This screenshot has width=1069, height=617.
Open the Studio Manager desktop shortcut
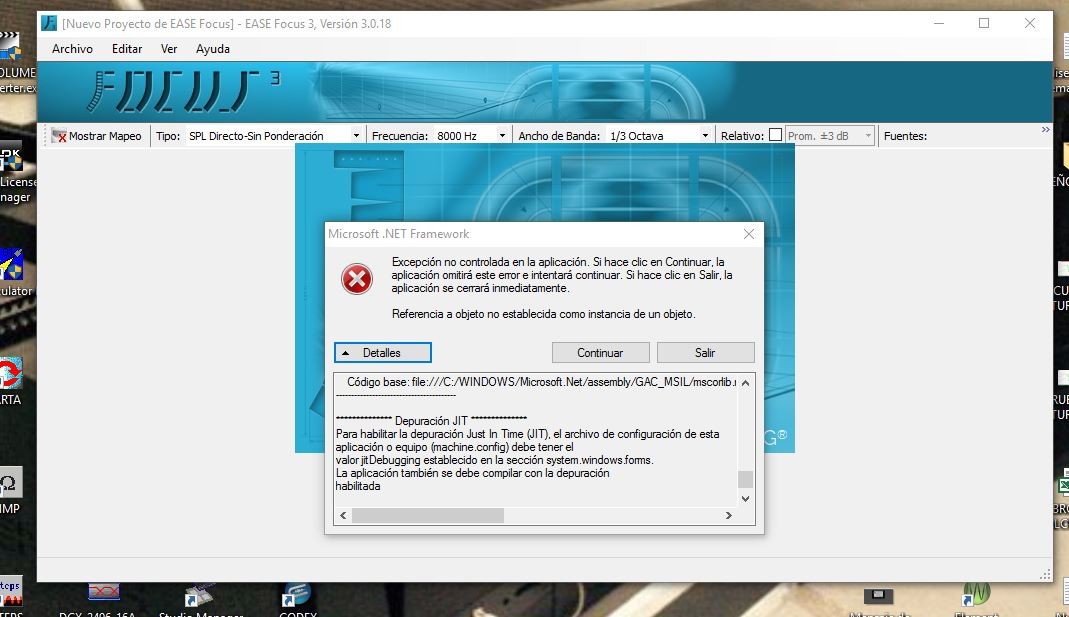(200, 600)
